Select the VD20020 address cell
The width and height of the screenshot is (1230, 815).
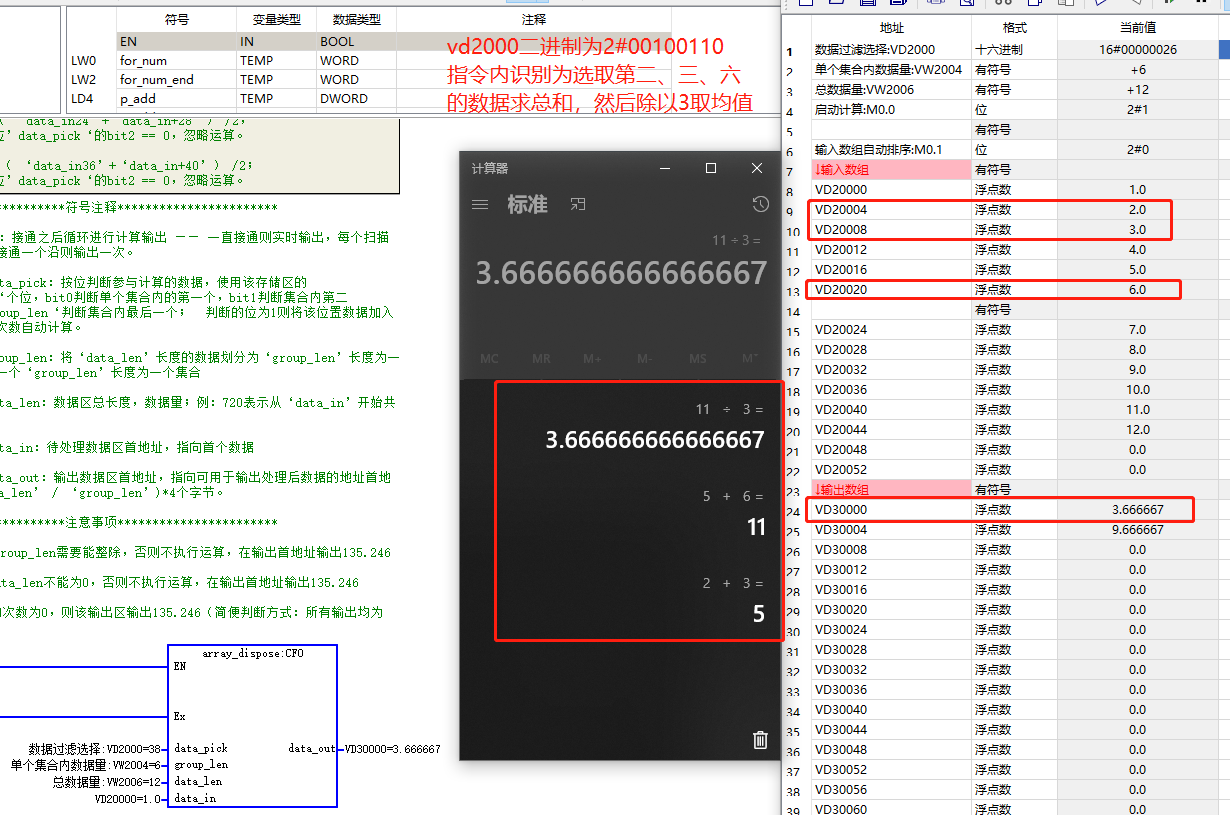pyautogui.click(x=891, y=289)
